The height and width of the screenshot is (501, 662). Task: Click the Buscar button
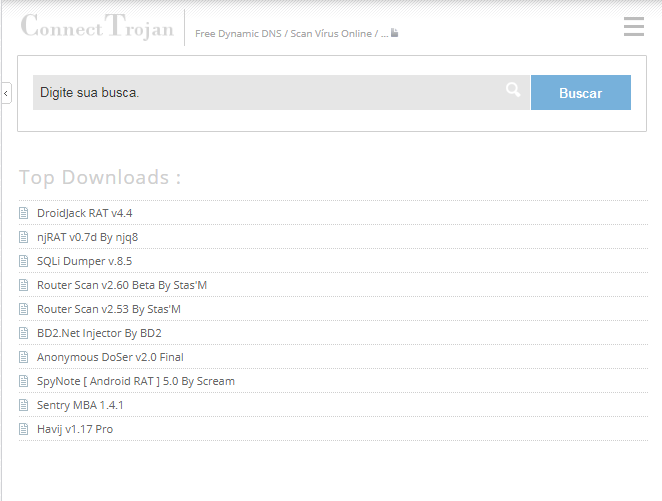[581, 92]
